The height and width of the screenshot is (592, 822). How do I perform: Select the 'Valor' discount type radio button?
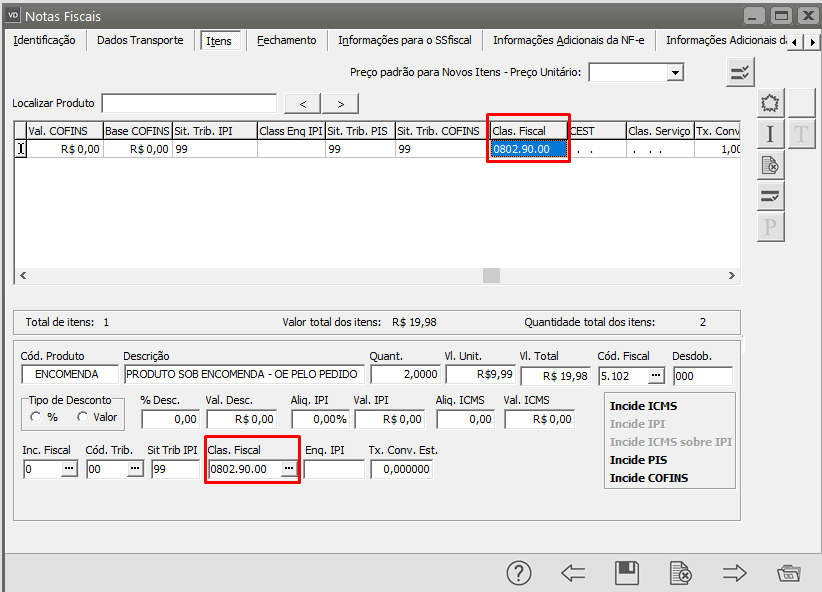(82, 417)
